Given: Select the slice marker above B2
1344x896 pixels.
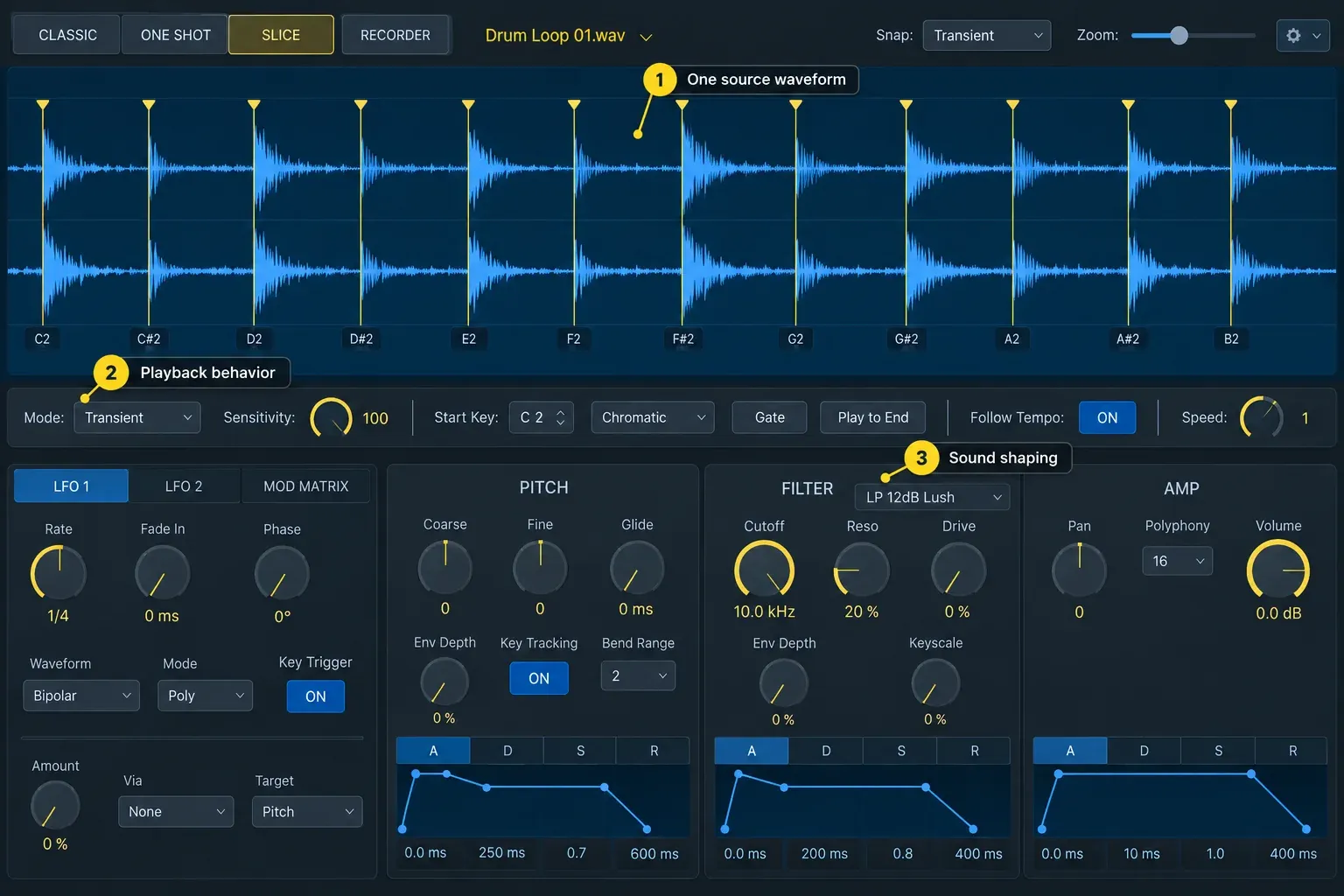Looking at the screenshot, I should pos(1231,105).
